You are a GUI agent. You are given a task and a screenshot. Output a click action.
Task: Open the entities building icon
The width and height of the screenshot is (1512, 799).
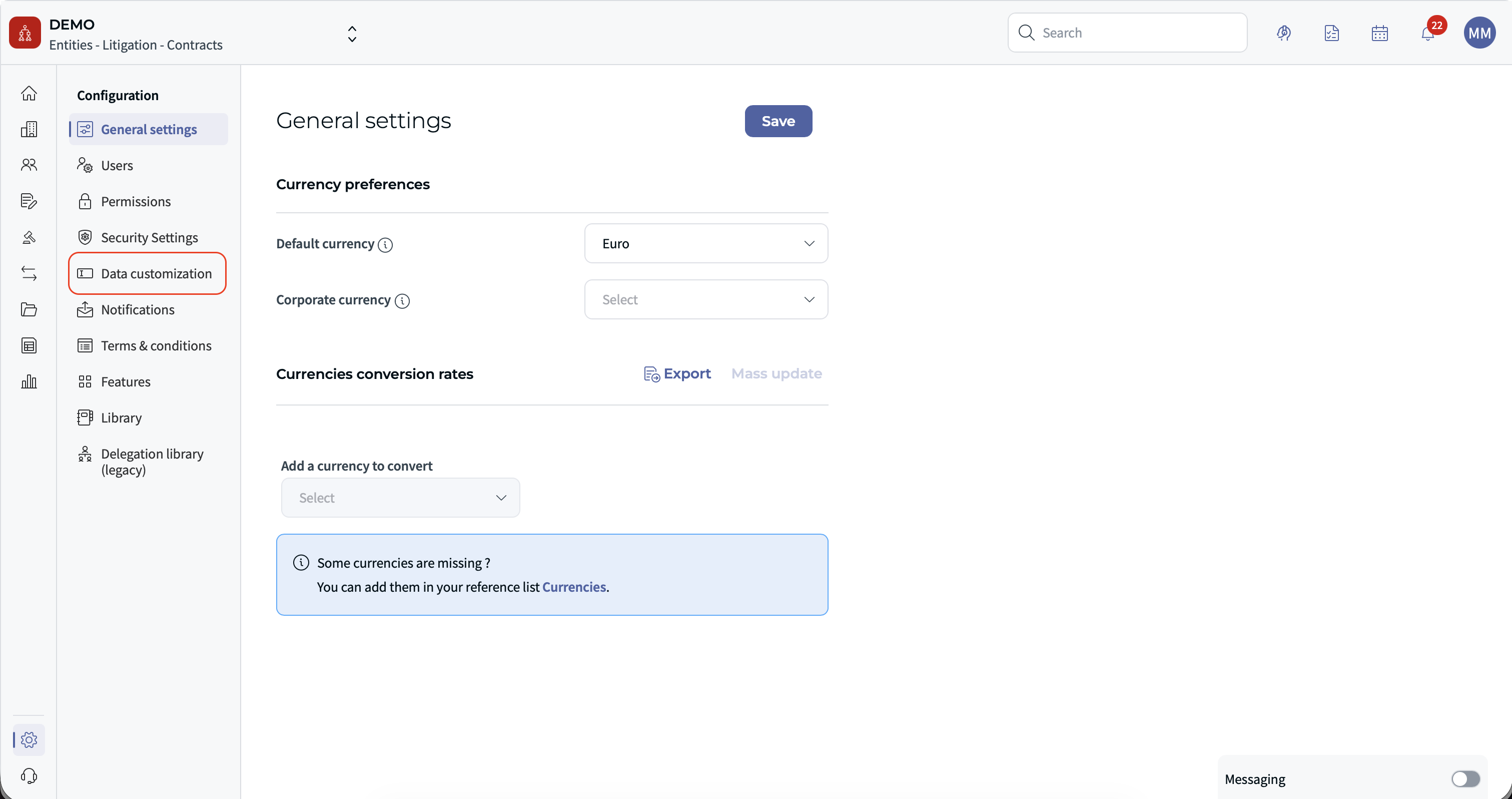(x=29, y=129)
